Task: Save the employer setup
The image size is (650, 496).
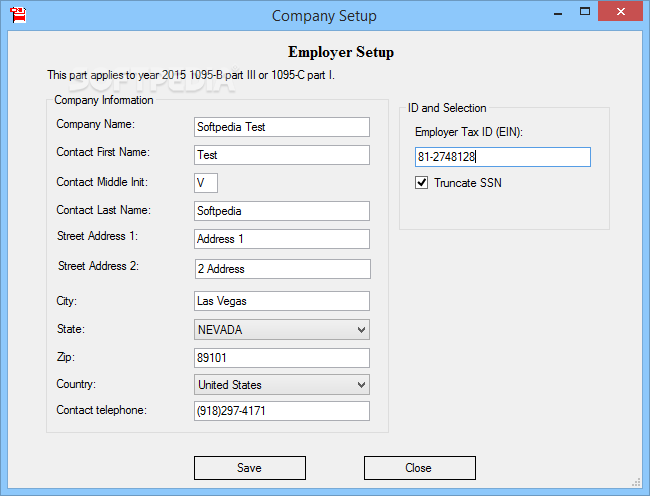Action: coord(250,468)
